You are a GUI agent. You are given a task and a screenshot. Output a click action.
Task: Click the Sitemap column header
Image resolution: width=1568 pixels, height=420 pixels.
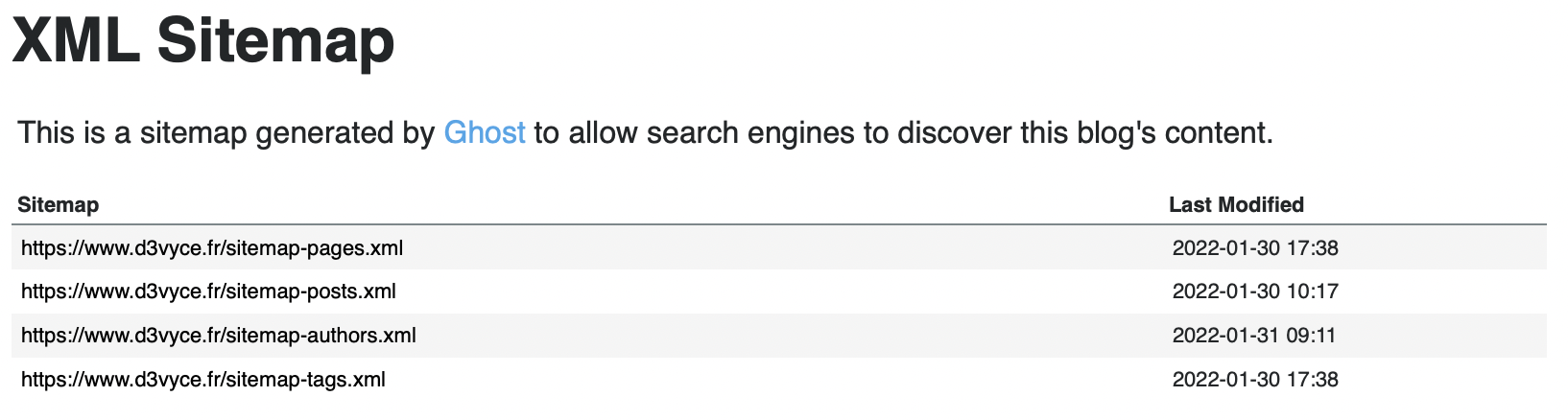click(x=59, y=204)
